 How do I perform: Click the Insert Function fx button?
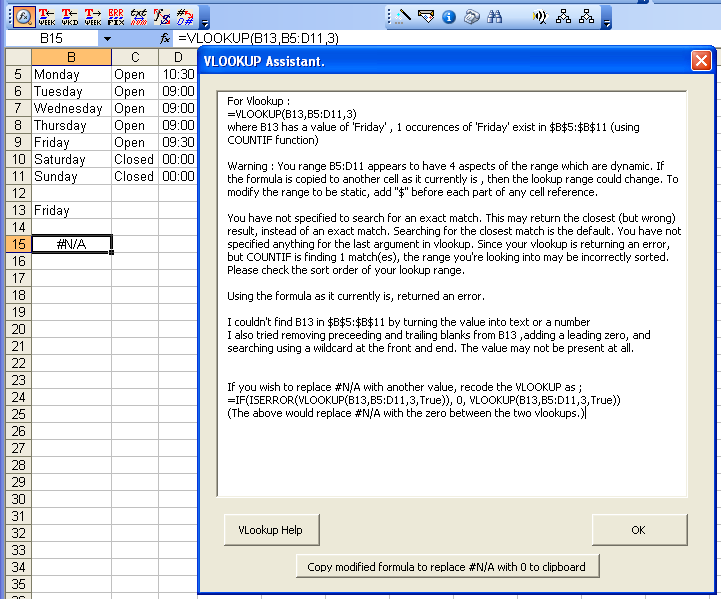coord(165,39)
